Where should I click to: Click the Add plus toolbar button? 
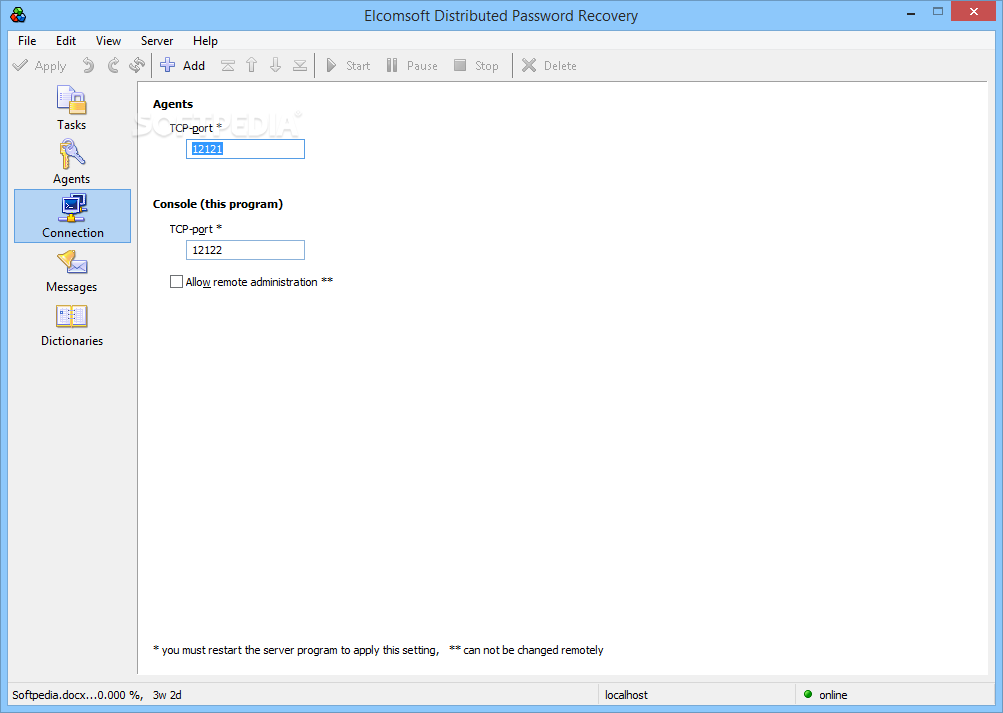(183, 66)
